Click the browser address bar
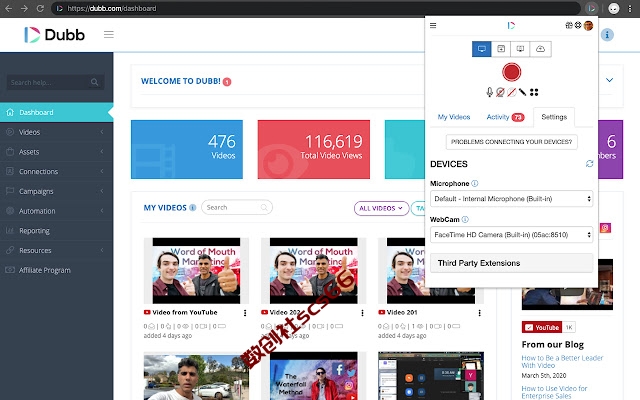Image resolution: width=640 pixels, height=400 pixels. click(316, 8)
